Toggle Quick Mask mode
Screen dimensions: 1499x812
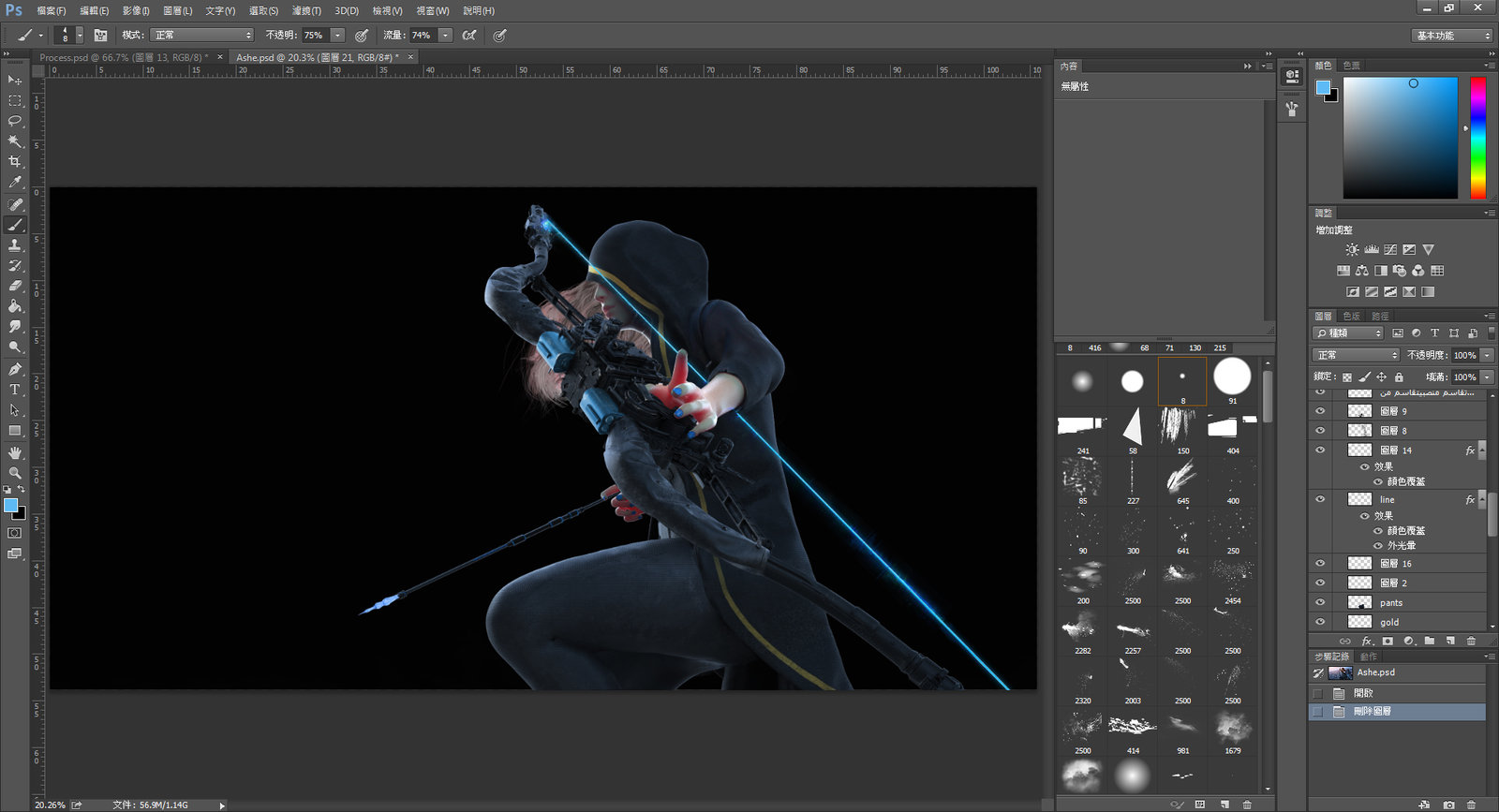tap(15, 533)
